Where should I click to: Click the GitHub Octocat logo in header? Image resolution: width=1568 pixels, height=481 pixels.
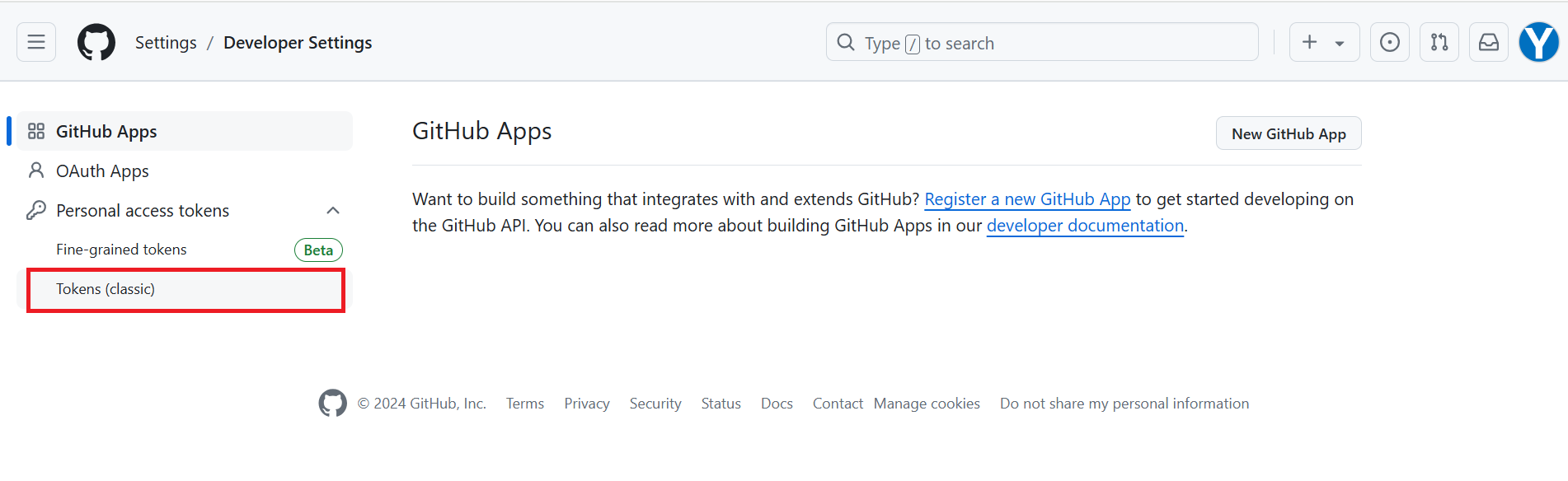(x=96, y=42)
